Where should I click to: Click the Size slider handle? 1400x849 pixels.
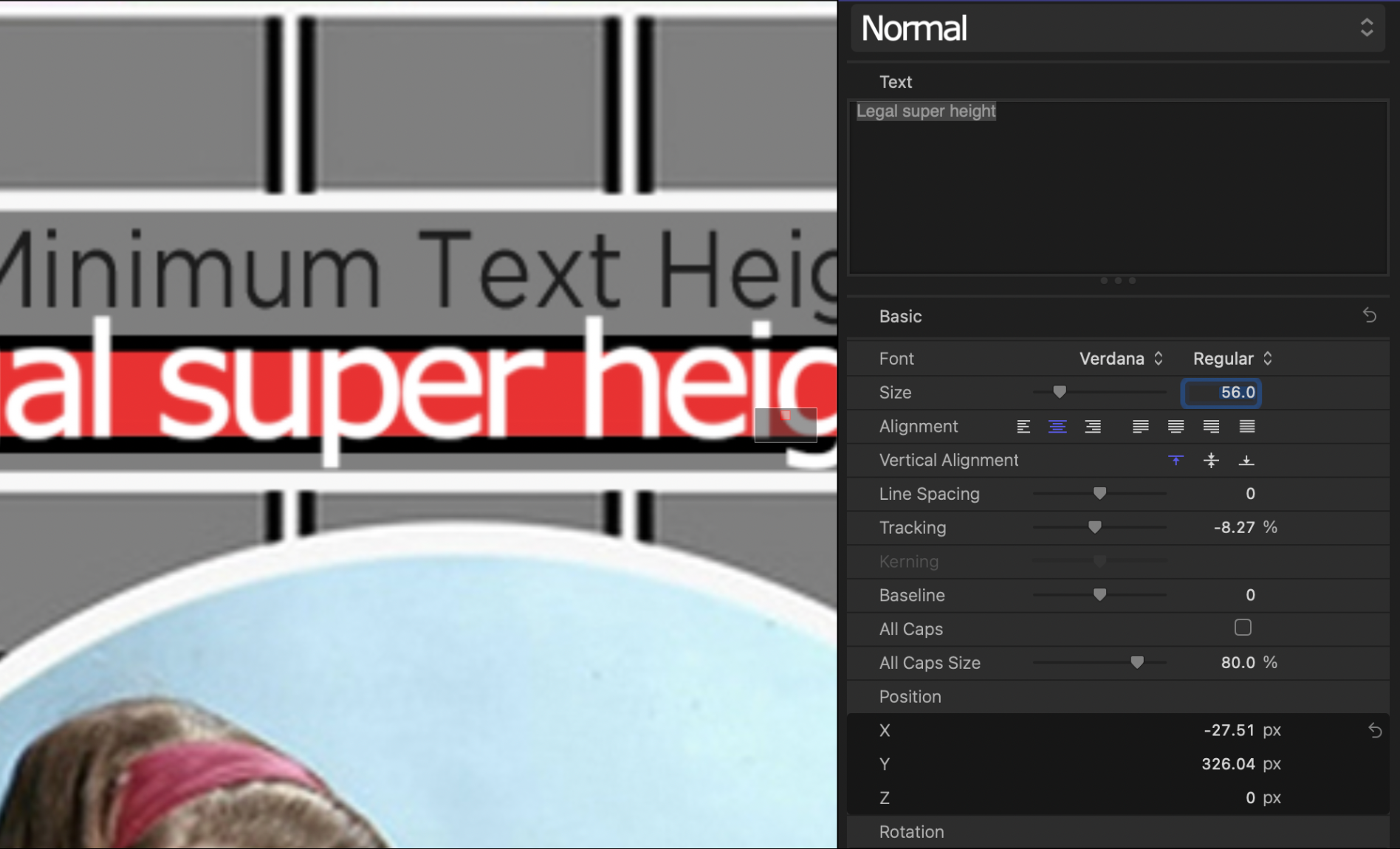click(1060, 392)
